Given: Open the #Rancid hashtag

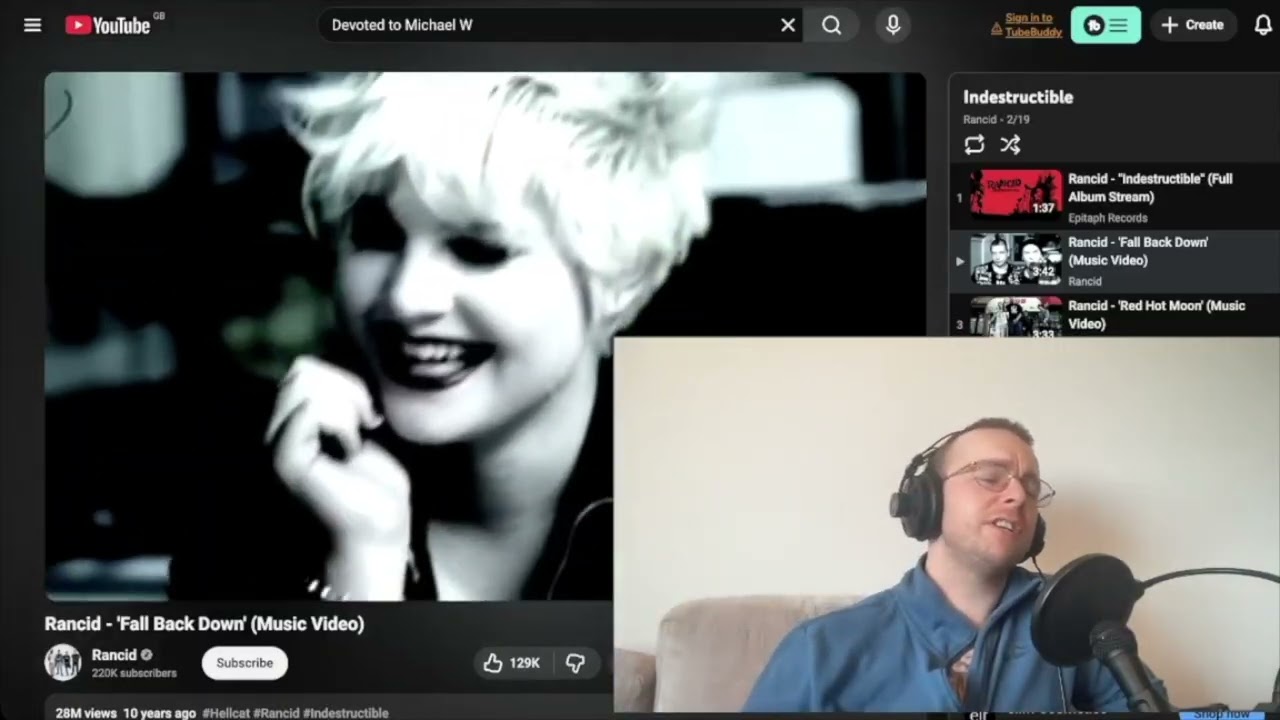Looking at the screenshot, I should pos(276,713).
